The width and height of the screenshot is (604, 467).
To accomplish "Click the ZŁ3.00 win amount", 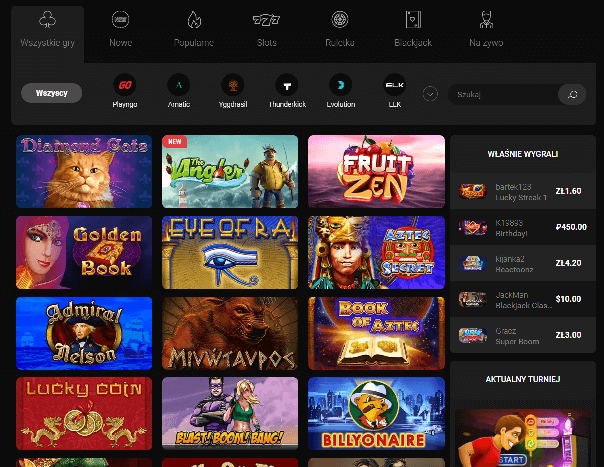I will 568,335.
